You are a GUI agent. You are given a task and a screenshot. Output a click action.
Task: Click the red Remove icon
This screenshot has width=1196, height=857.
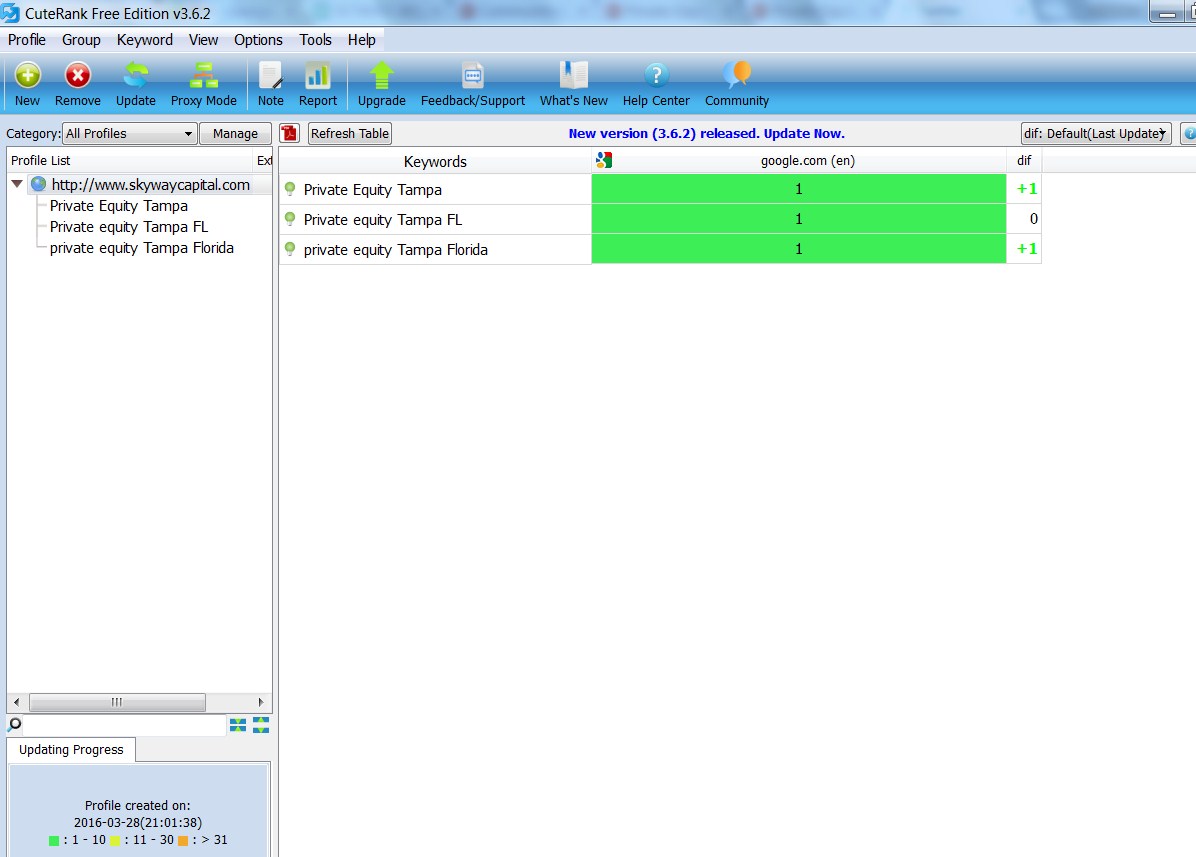click(x=77, y=77)
